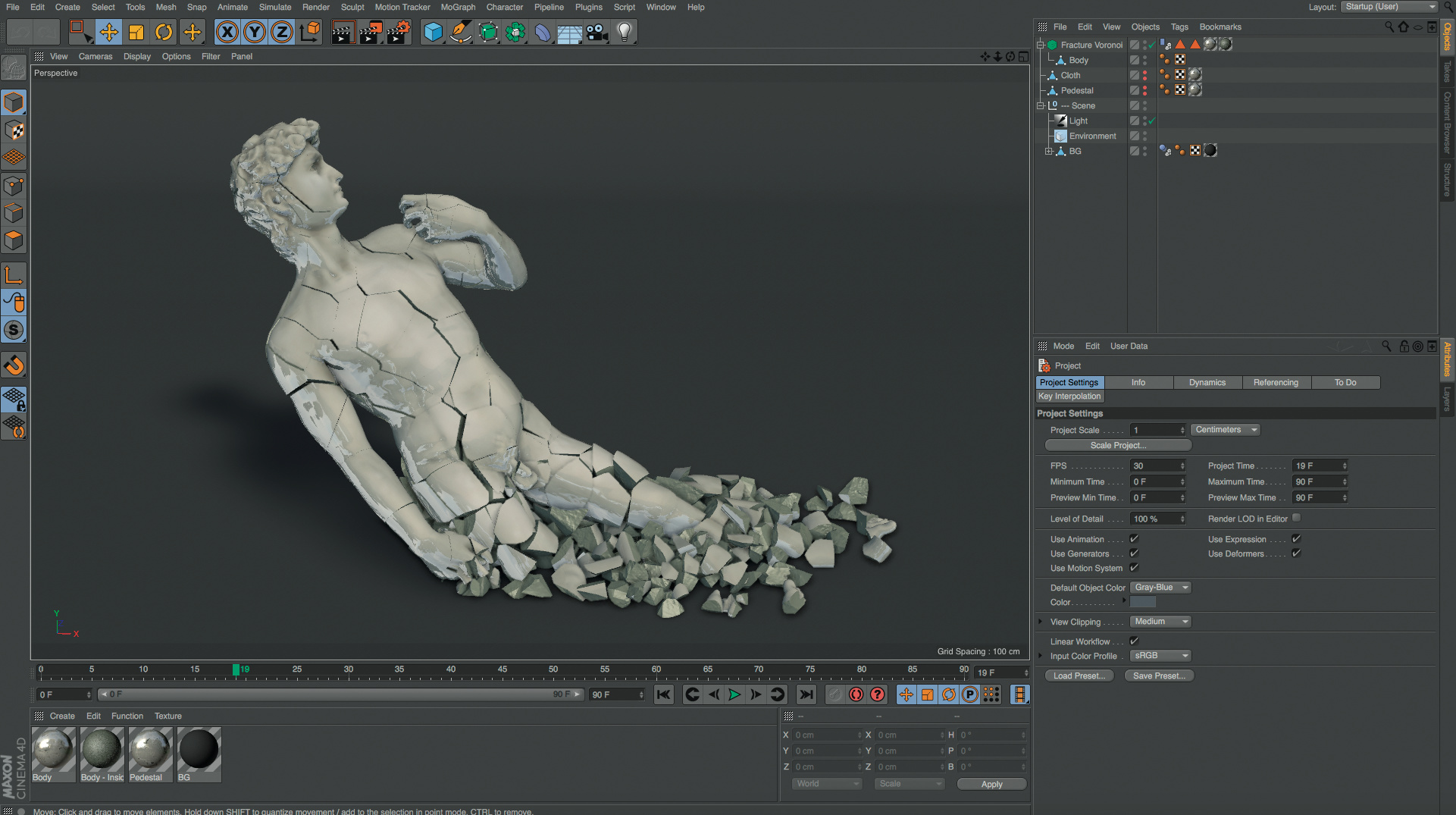Screen dimensions: 1456x815
Task: Click the project Color swatch
Action: (1142, 603)
